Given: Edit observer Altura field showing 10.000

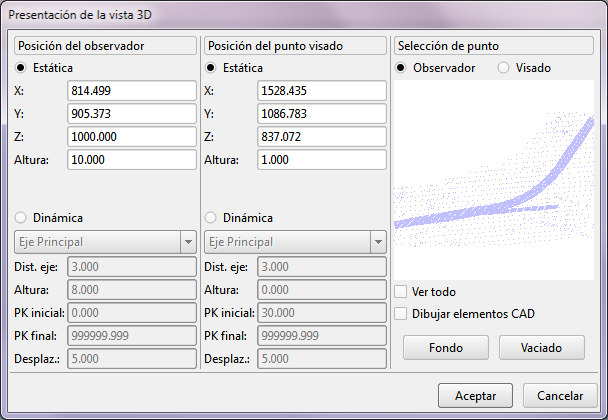Looking at the screenshot, I should pyautogui.click(x=131, y=160).
